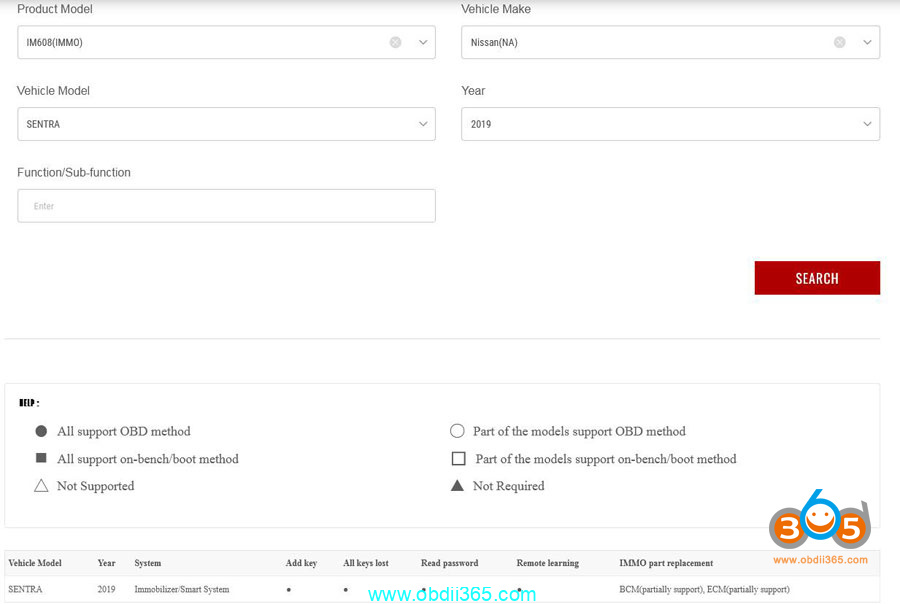Click the Product Model field label
900x604 pixels.
pos(55,9)
